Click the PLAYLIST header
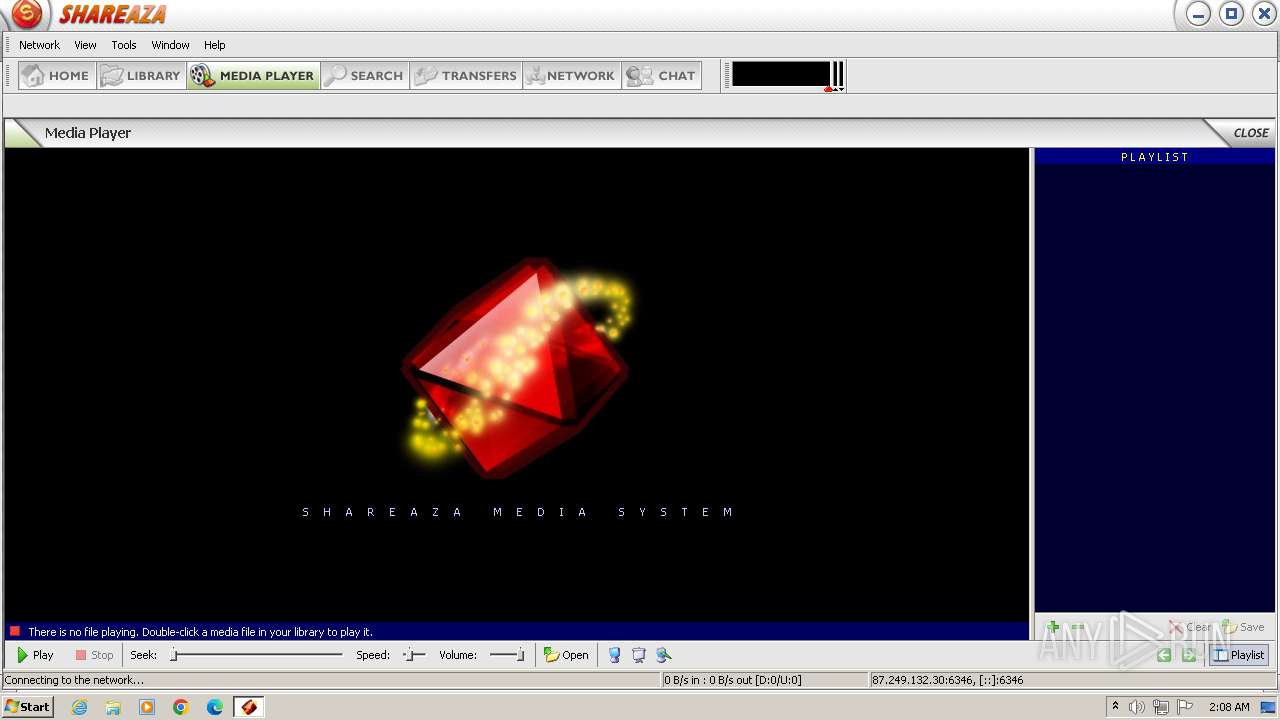Image resolution: width=1280 pixels, height=720 pixels. (x=1155, y=157)
